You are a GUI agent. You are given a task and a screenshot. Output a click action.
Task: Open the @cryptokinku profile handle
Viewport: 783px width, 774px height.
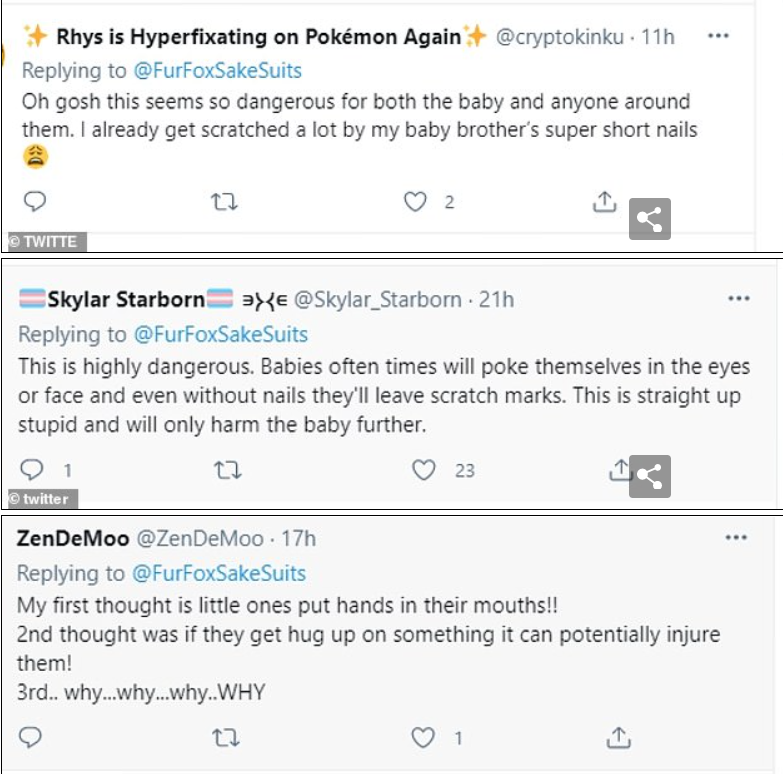coord(559,38)
